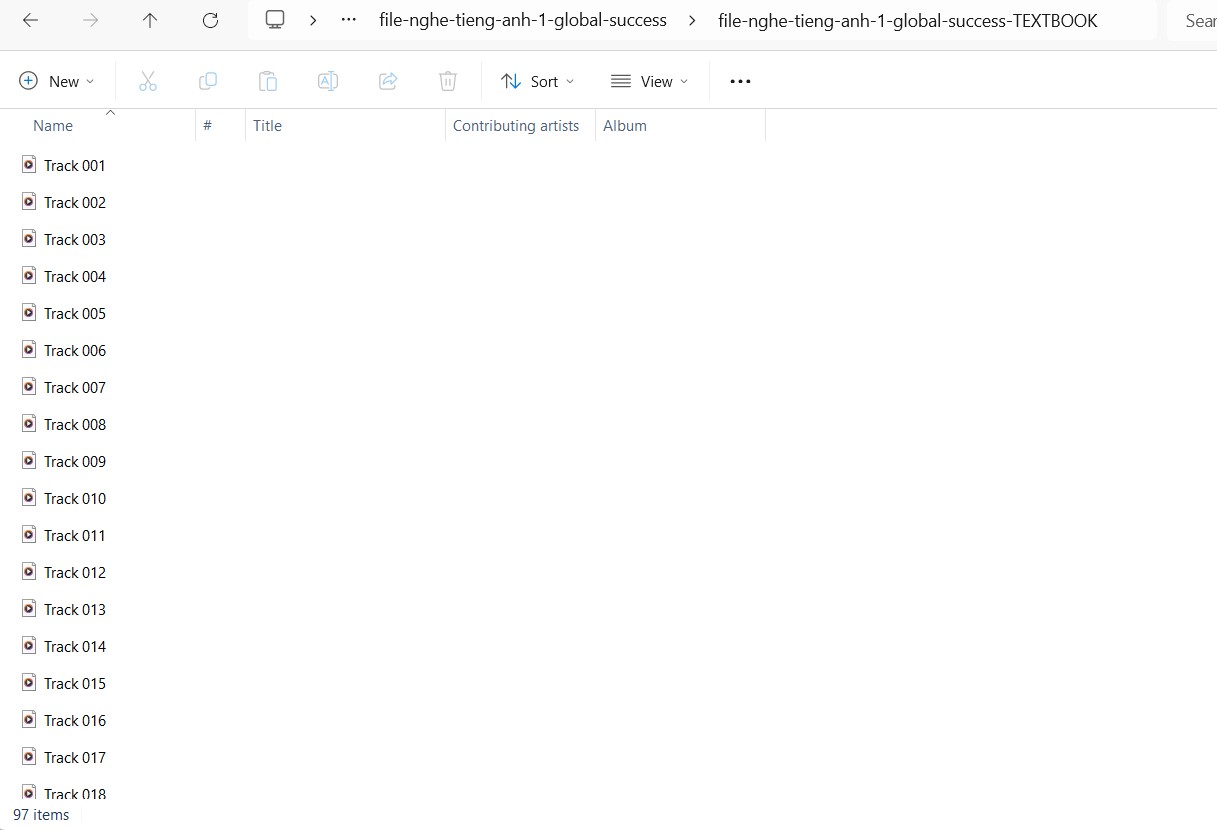The width and height of the screenshot is (1217, 830).
Task: Click the Paste icon in the toolbar
Action: (x=268, y=81)
